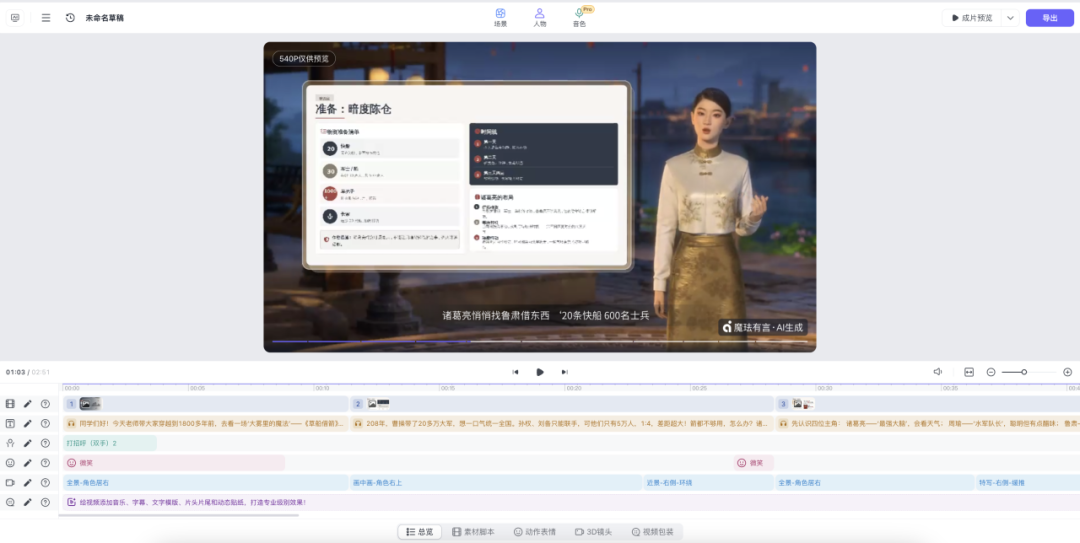The height and width of the screenshot is (543, 1080).
Task: Select scene clip 3 on material track
Action: (x=927, y=404)
